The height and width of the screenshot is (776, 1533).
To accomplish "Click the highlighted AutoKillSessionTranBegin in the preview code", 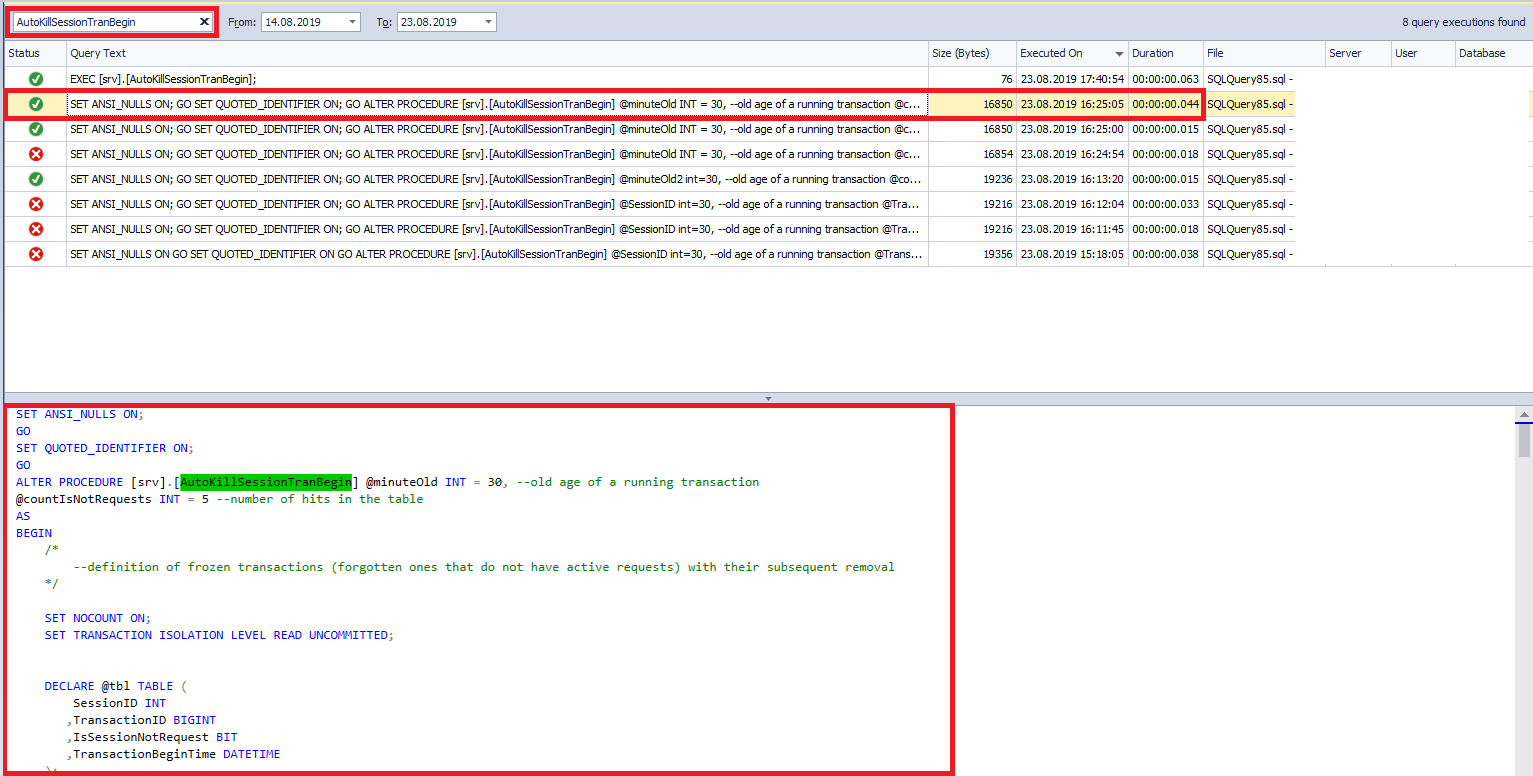I will click(266, 482).
